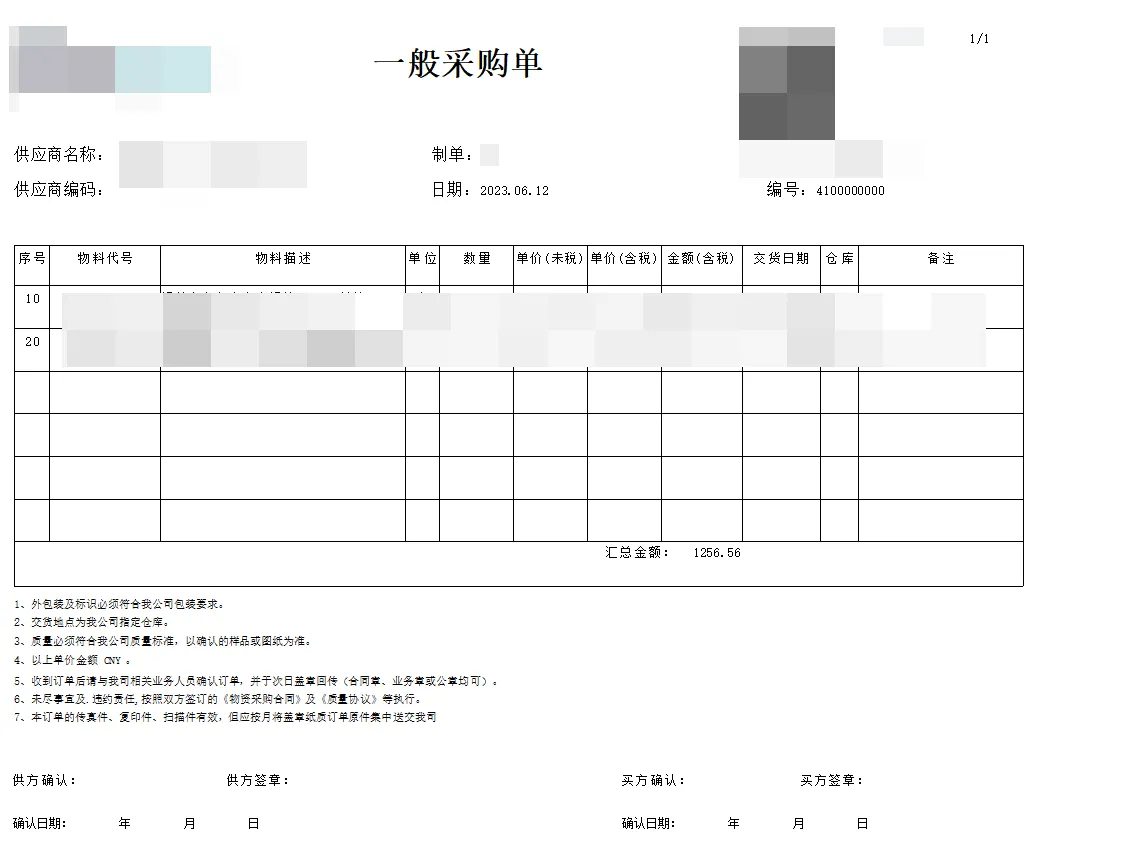Click the 供方签章 signature field
1130x862 pixels.
pos(257,780)
